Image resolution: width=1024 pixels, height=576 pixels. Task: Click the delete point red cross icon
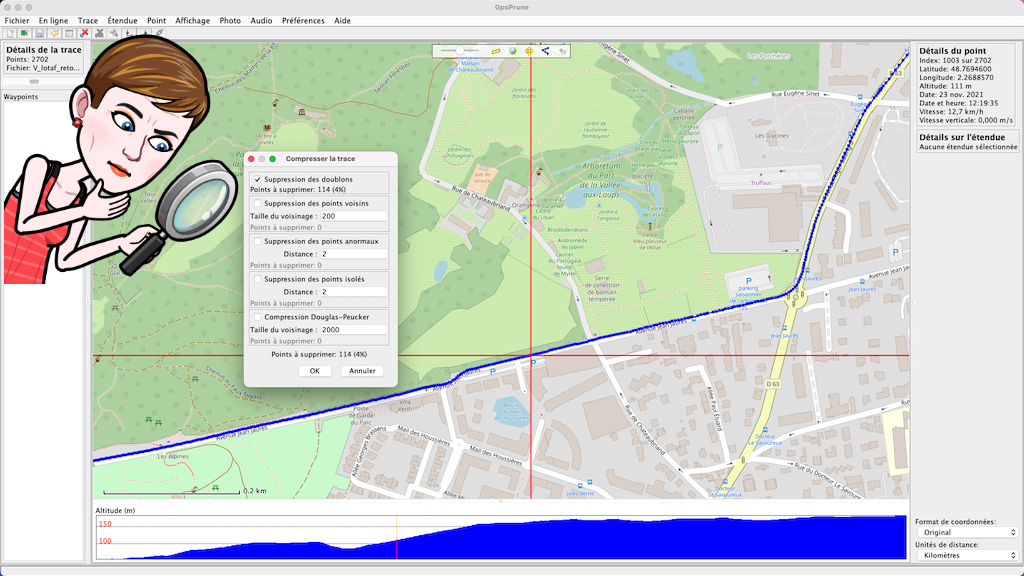coord(84,33)
